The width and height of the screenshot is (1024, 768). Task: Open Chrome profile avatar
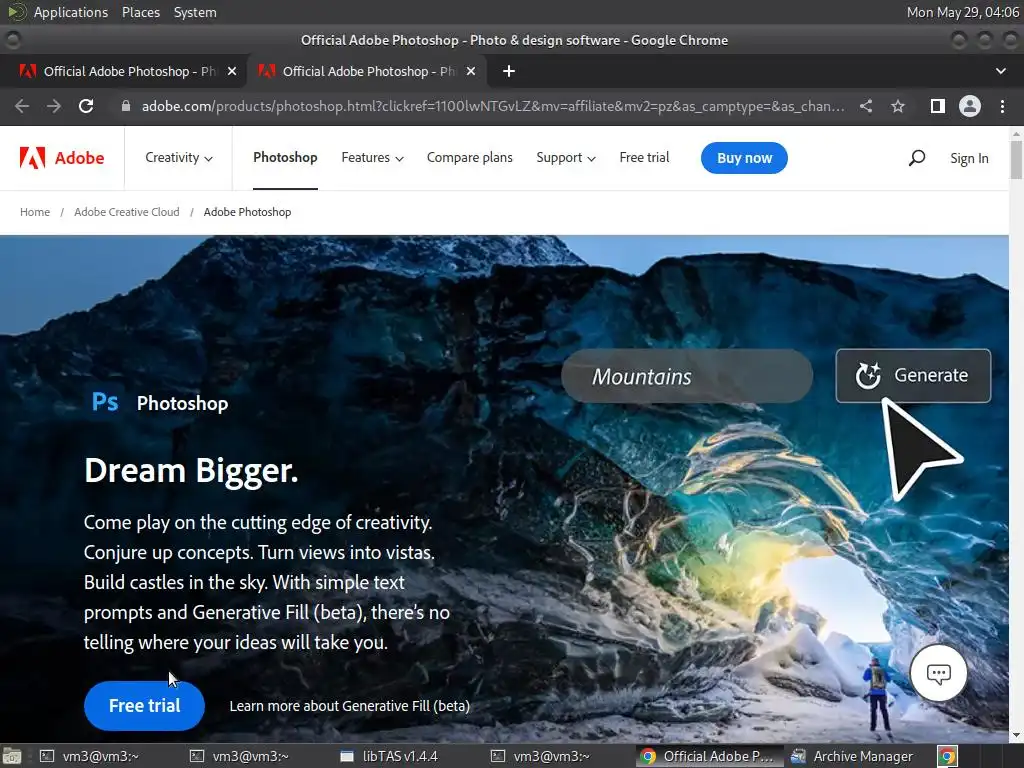pos(970,106)
